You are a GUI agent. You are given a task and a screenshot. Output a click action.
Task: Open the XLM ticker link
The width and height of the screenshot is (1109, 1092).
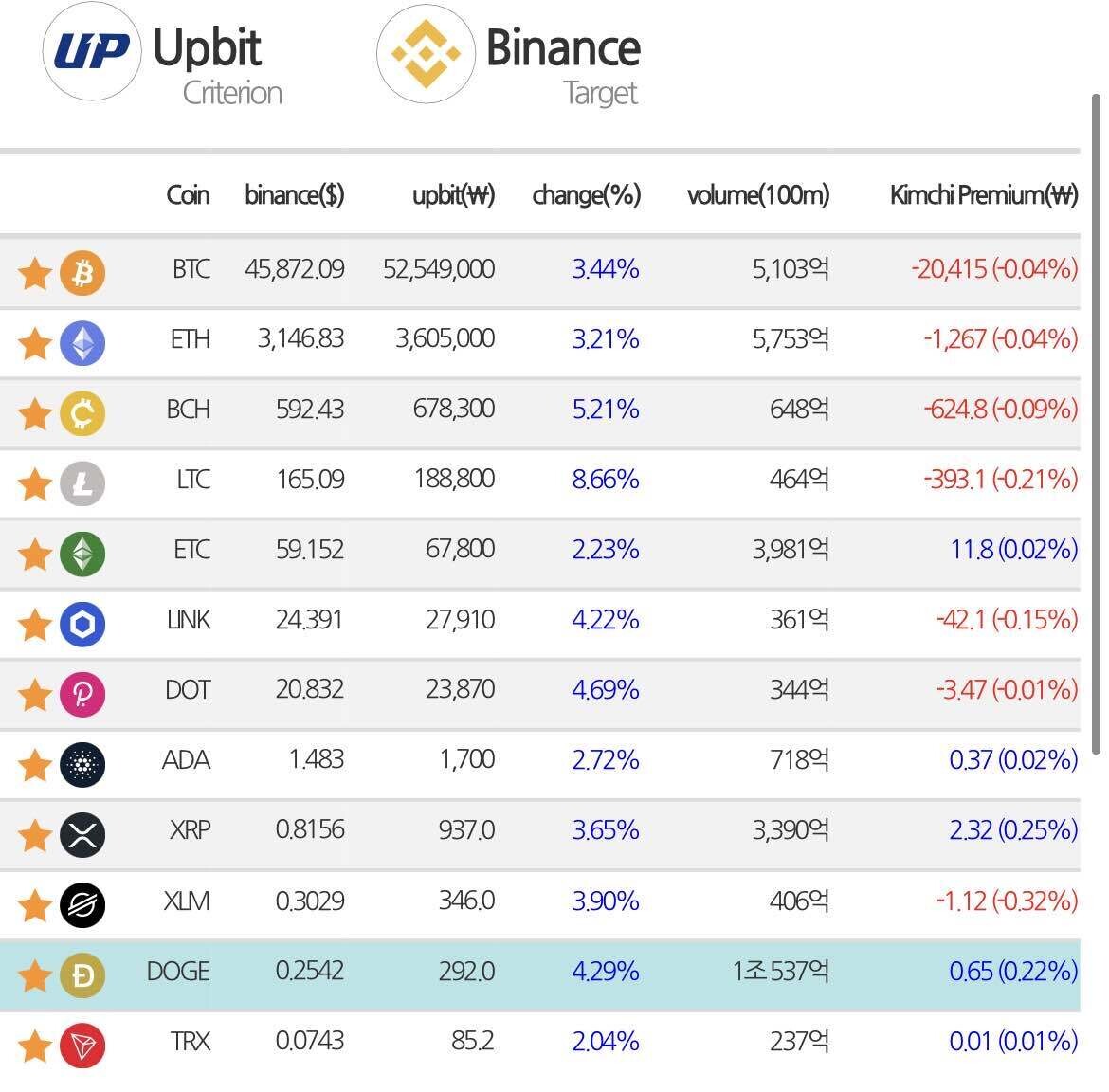click(x=187, y=901)
